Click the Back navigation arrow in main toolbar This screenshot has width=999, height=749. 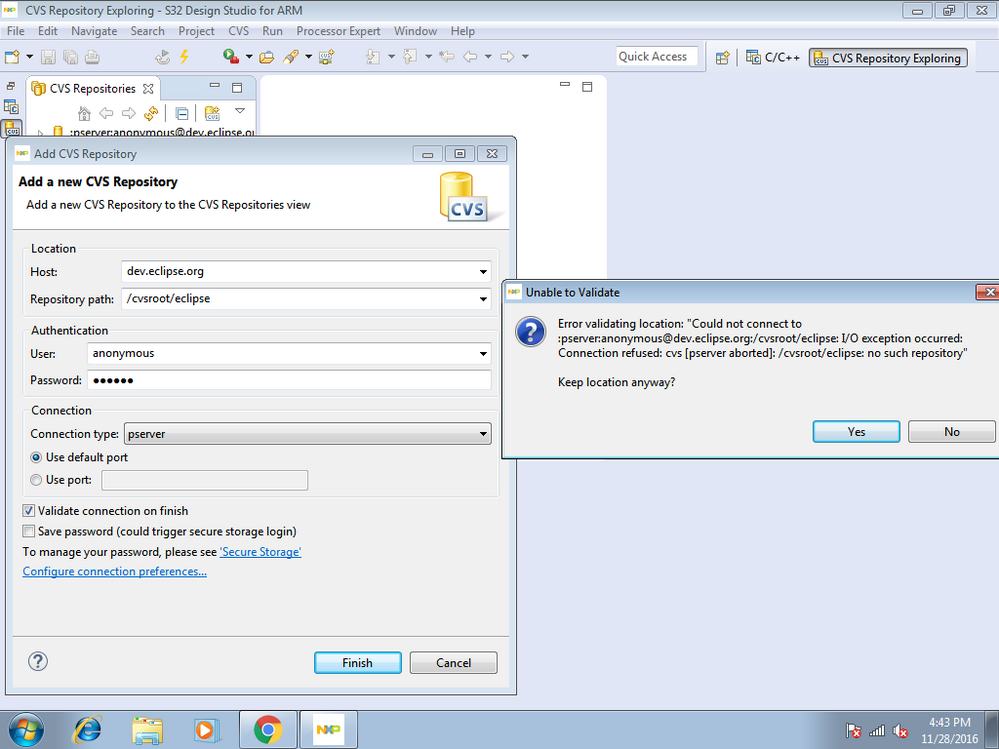[x=470, y=57]
